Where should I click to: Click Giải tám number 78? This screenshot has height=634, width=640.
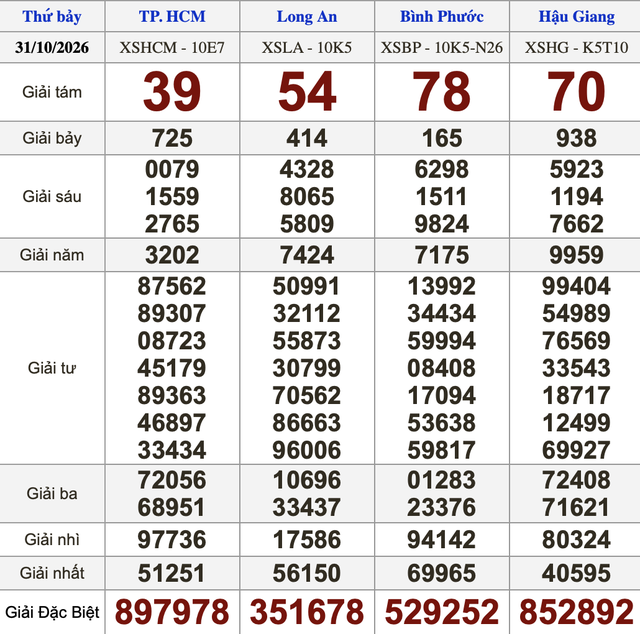coord(442,91)
